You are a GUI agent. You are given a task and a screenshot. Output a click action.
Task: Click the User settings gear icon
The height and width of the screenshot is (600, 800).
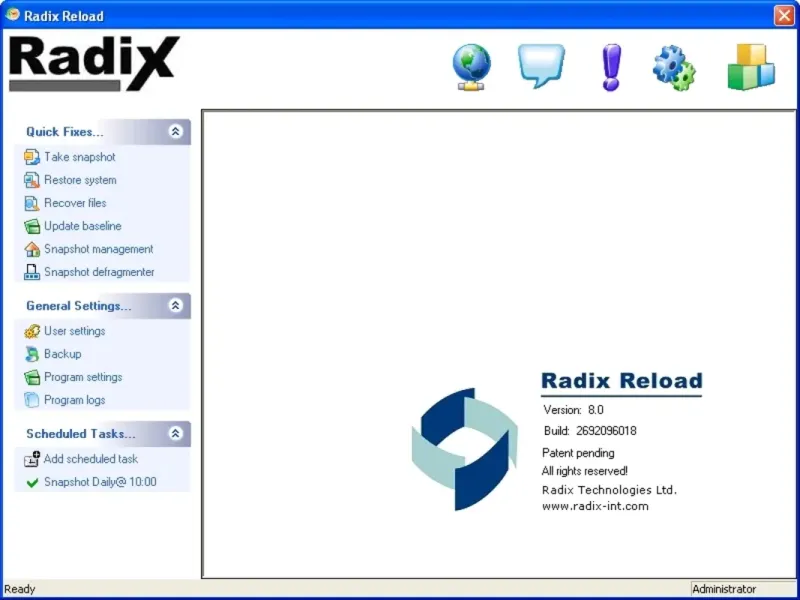[32, 331]
